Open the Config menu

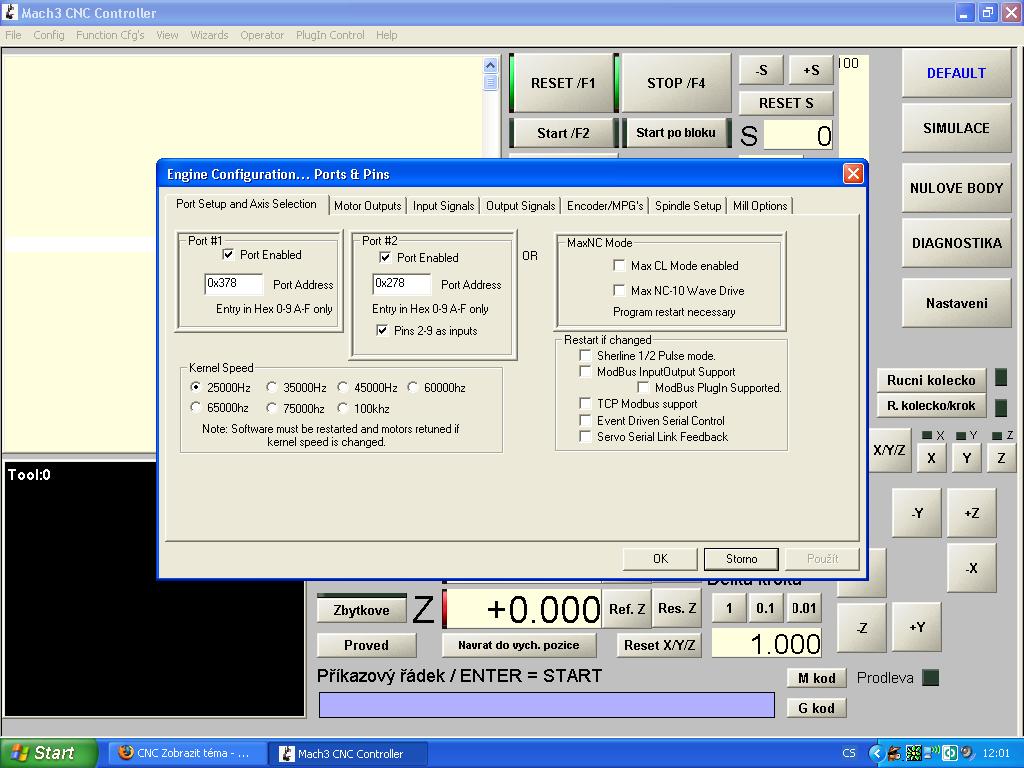(48, 35)
